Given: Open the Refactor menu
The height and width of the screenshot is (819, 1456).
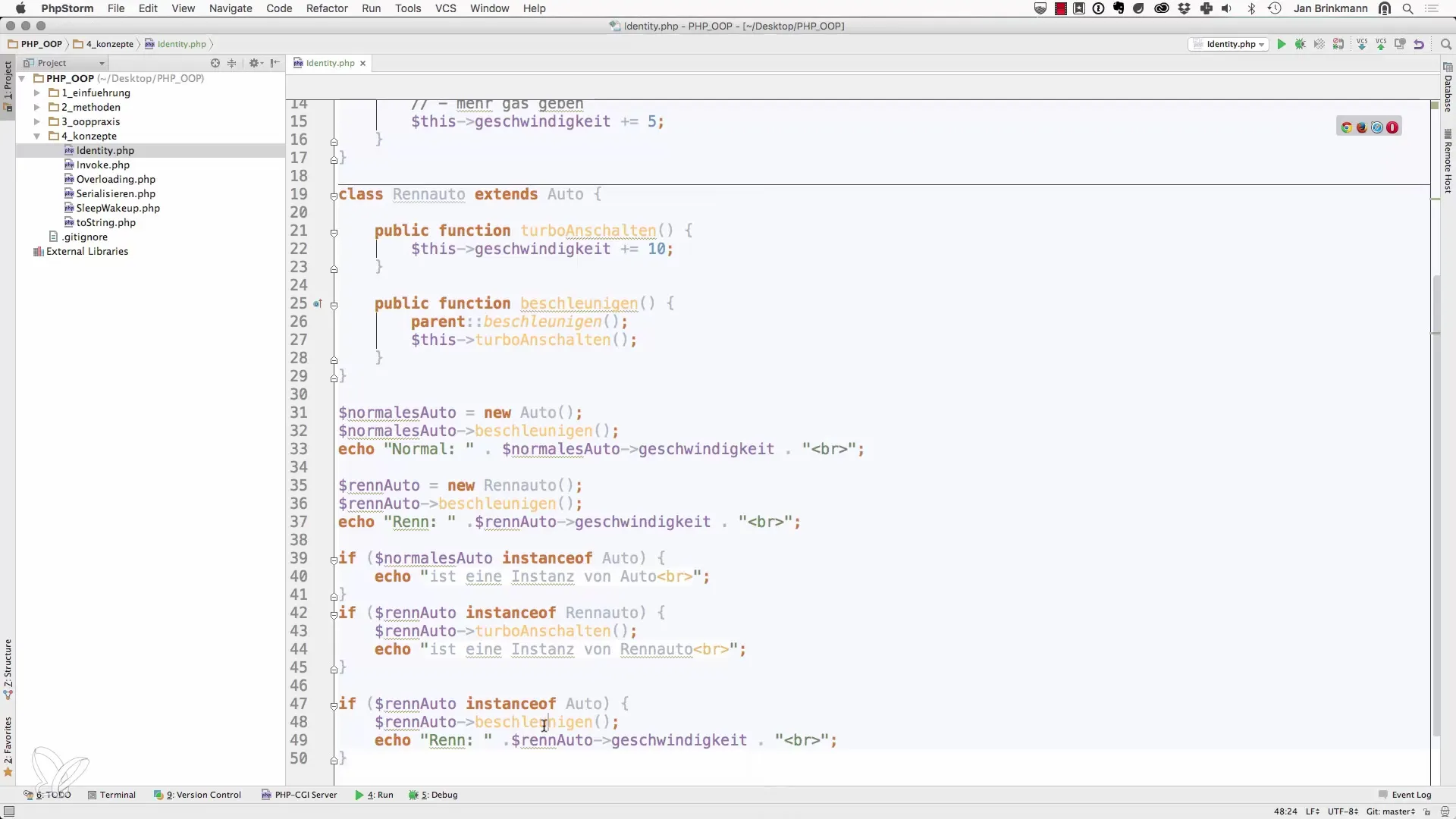Looking at the screenshot, I should (x=327, y=8).
